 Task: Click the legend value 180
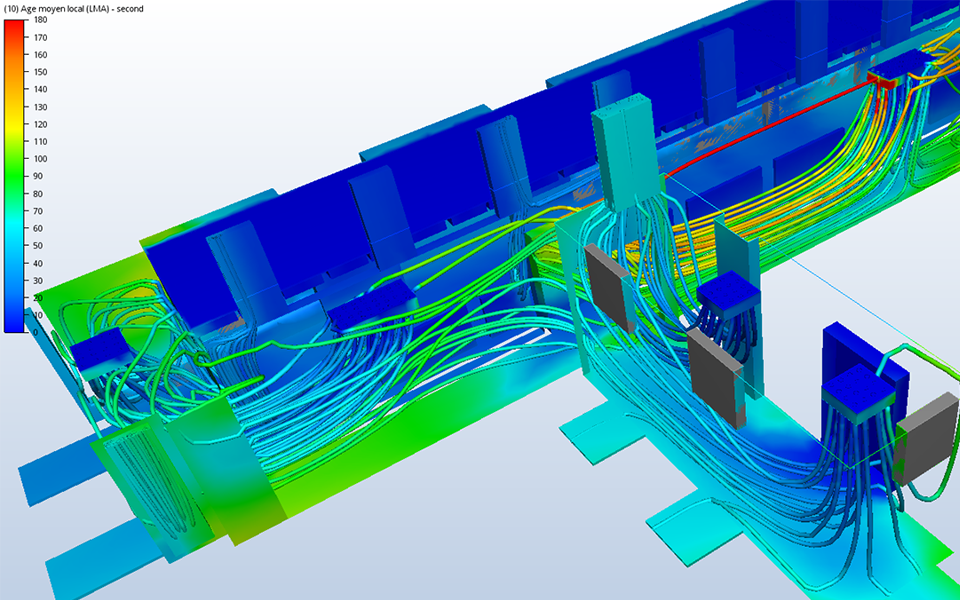coord(41,20)
